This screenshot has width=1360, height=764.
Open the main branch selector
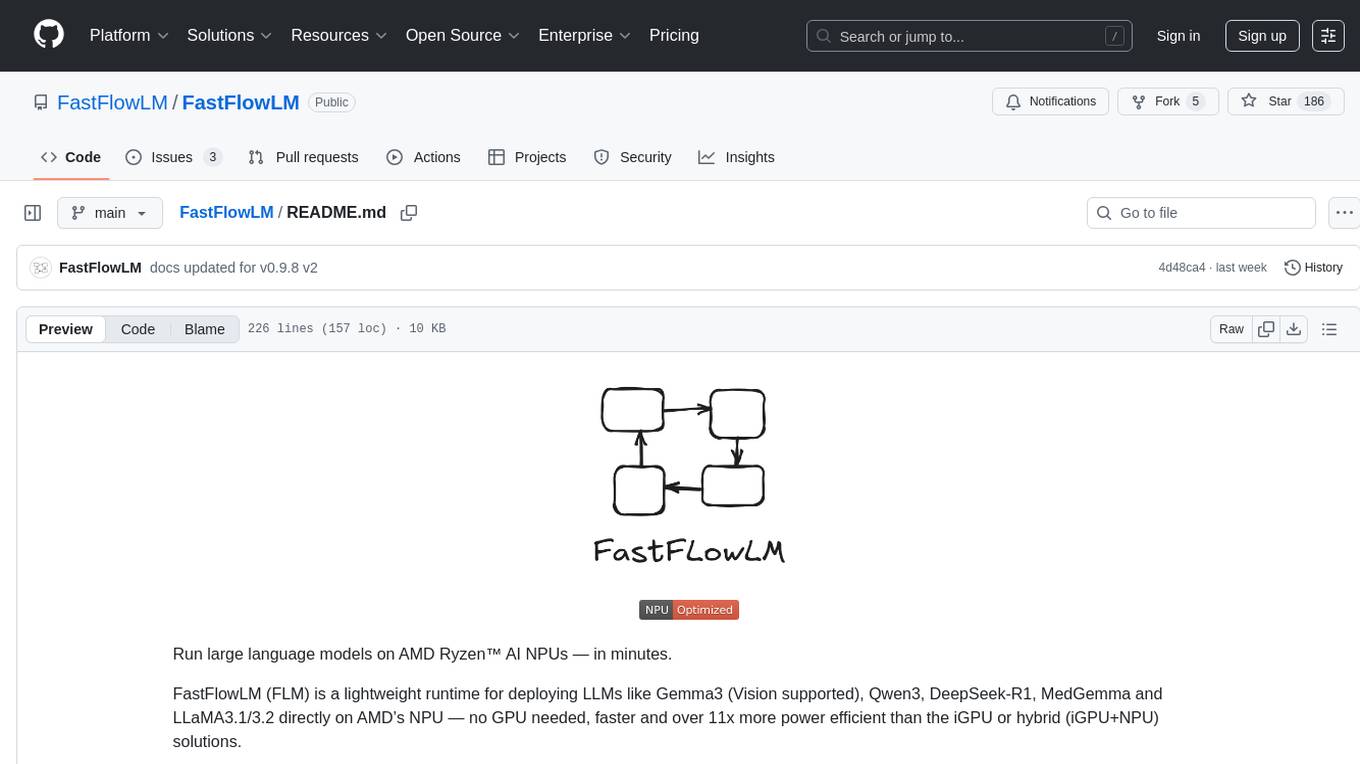(109, 213)
